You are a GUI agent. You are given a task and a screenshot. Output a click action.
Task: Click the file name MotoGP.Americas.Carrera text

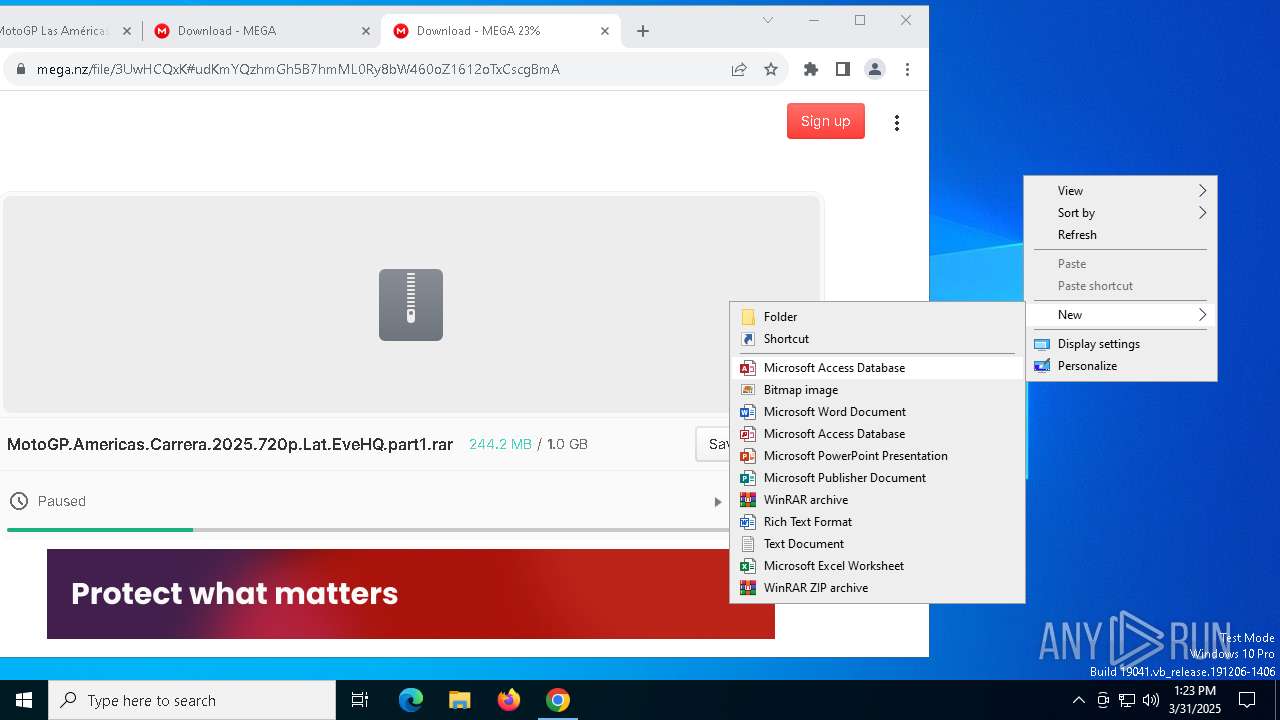pyautogui.click(x=230, y=444)
